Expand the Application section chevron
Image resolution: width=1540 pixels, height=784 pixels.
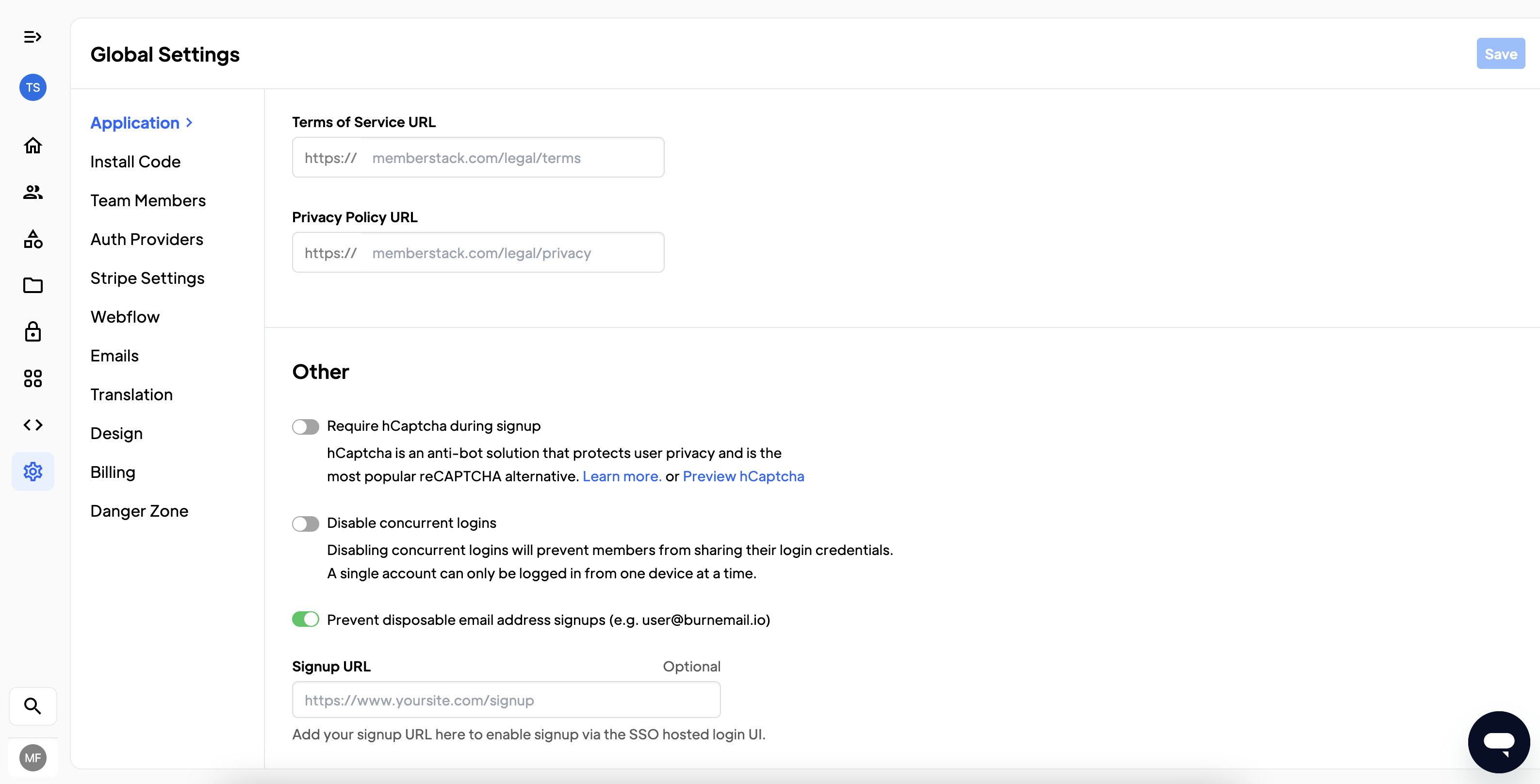click(190, 122)
